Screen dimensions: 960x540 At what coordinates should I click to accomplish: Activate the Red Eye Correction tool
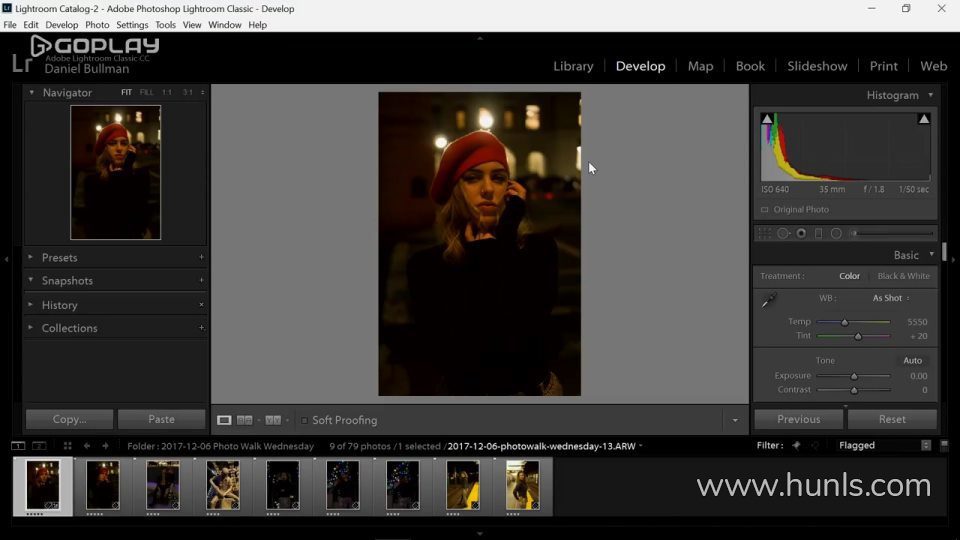(x=801, y=233)
